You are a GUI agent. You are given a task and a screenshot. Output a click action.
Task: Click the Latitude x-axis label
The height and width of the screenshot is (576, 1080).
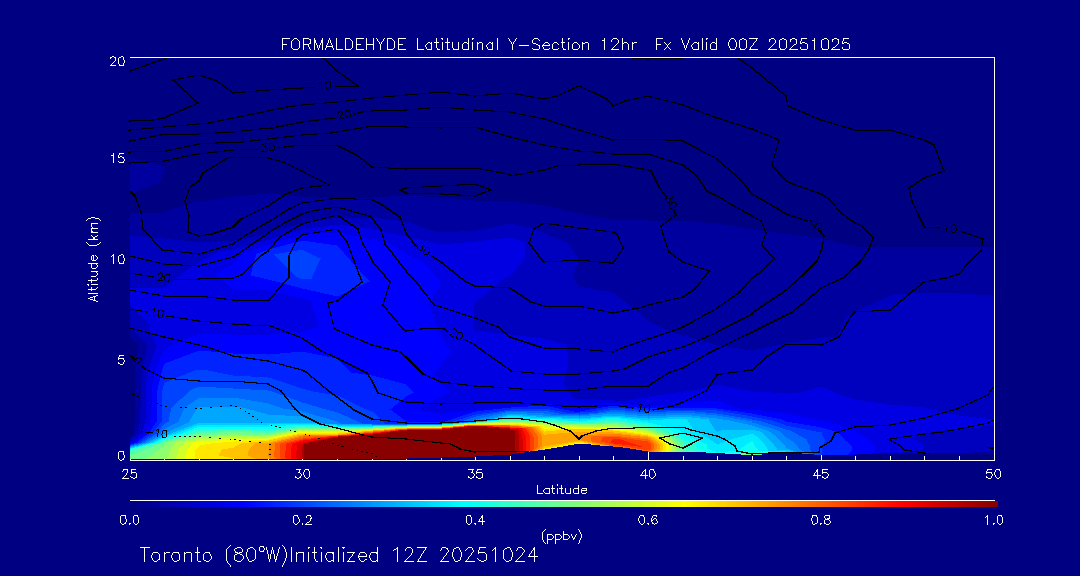tap(560, 490)
